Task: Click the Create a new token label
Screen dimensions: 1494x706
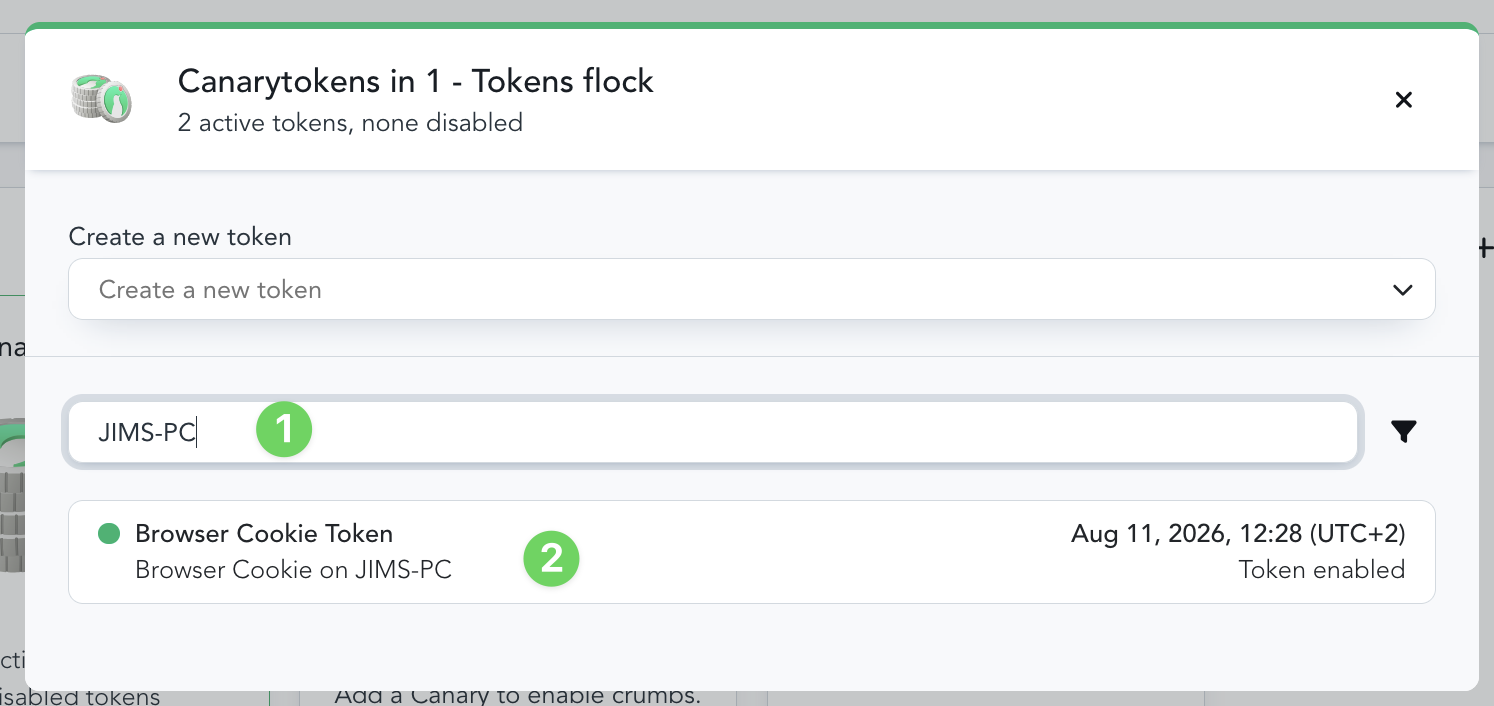Action: [180, 237]
